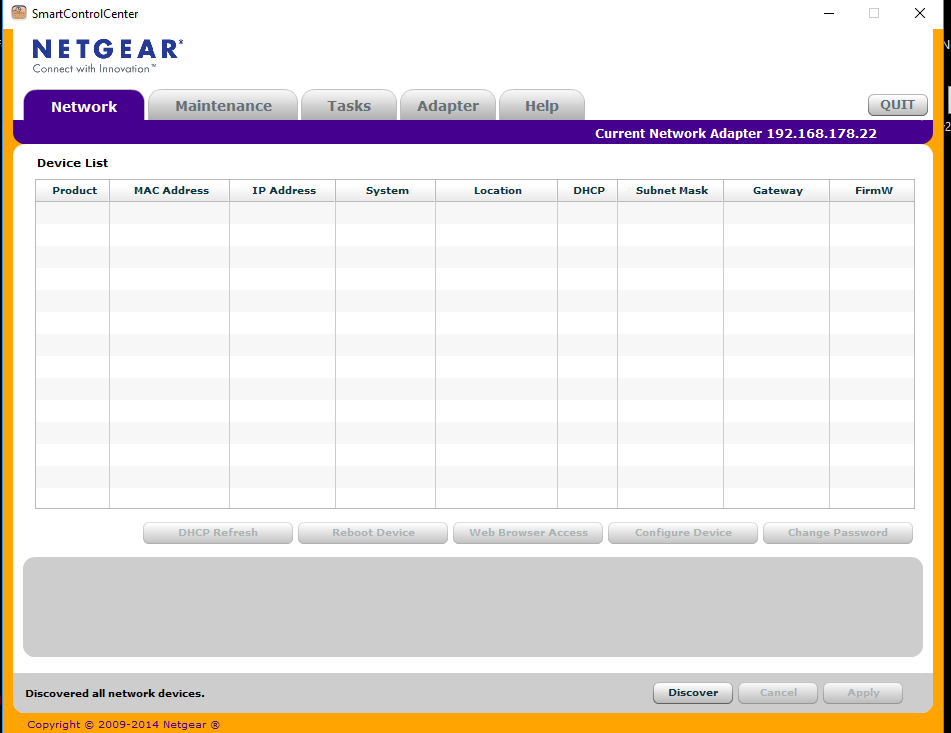Click the Device List heading
This screenshot has width=951, height=733.
[72, 163]
